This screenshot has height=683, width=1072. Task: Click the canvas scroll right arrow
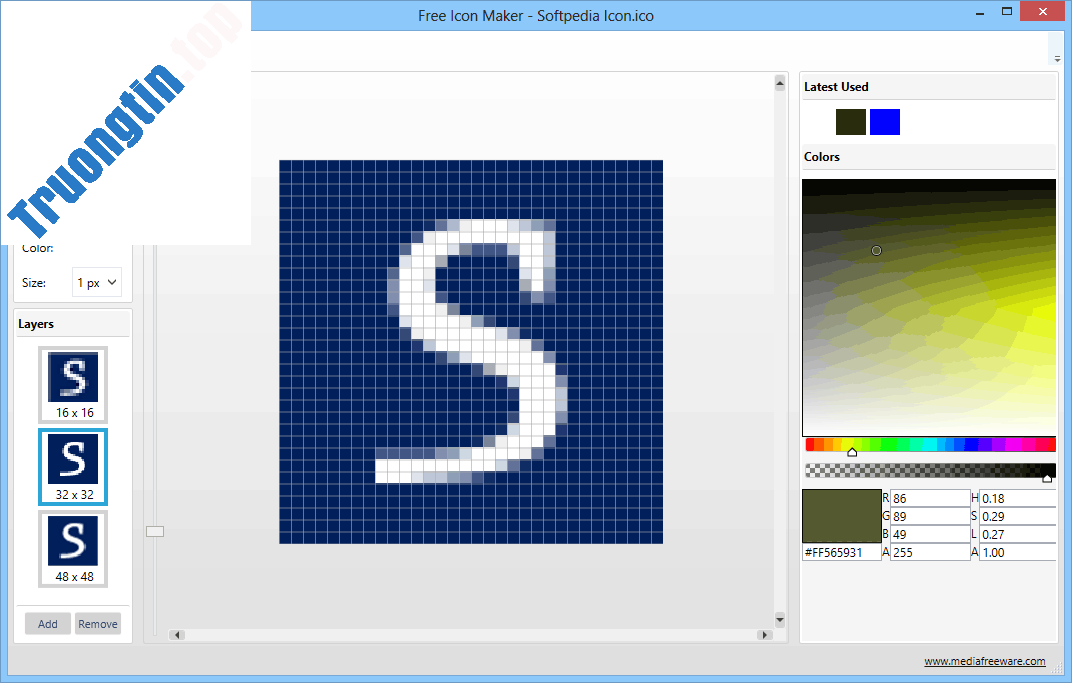[765, 635]
